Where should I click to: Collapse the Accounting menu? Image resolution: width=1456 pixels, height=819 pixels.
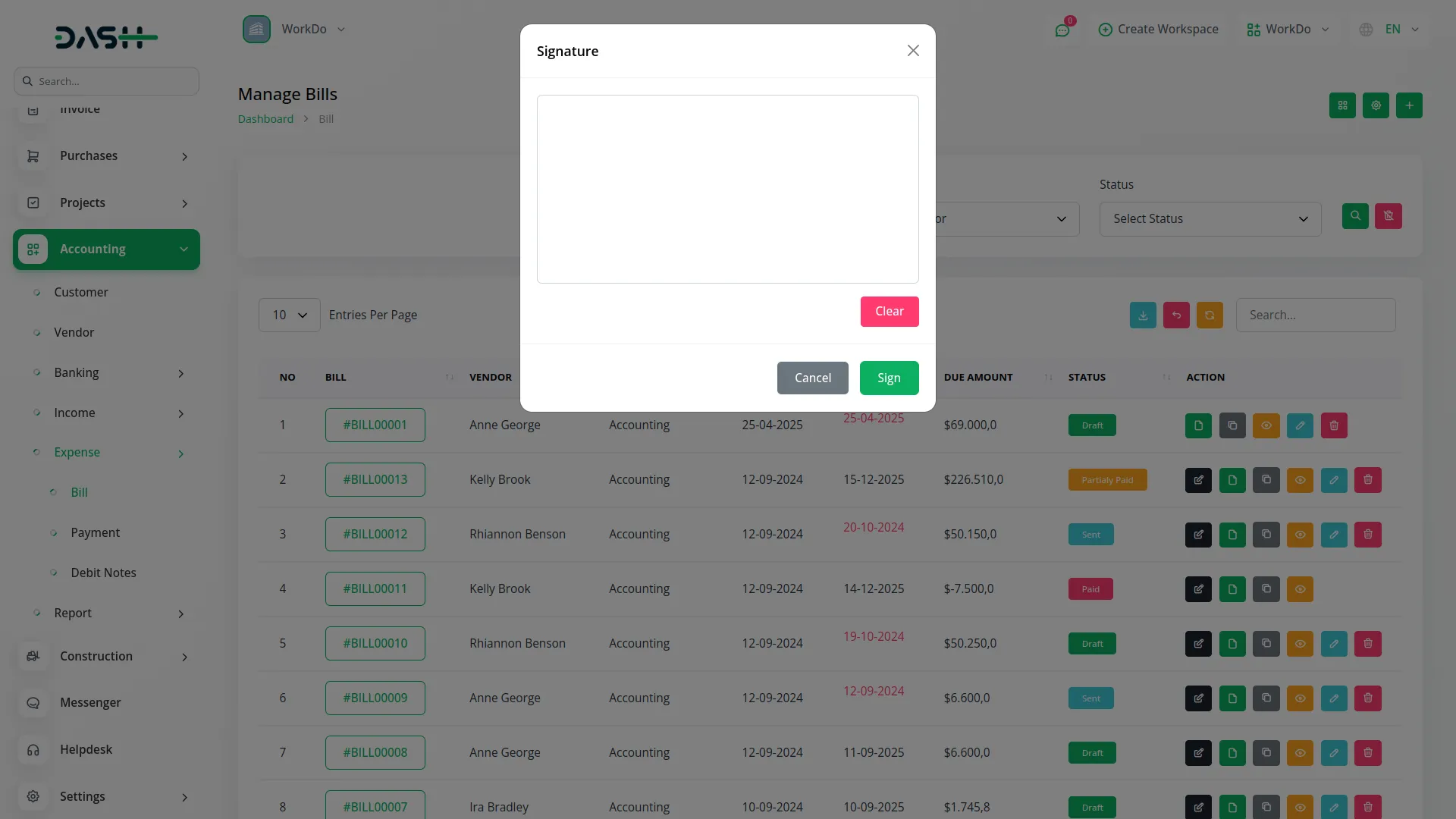coord(106,249)
